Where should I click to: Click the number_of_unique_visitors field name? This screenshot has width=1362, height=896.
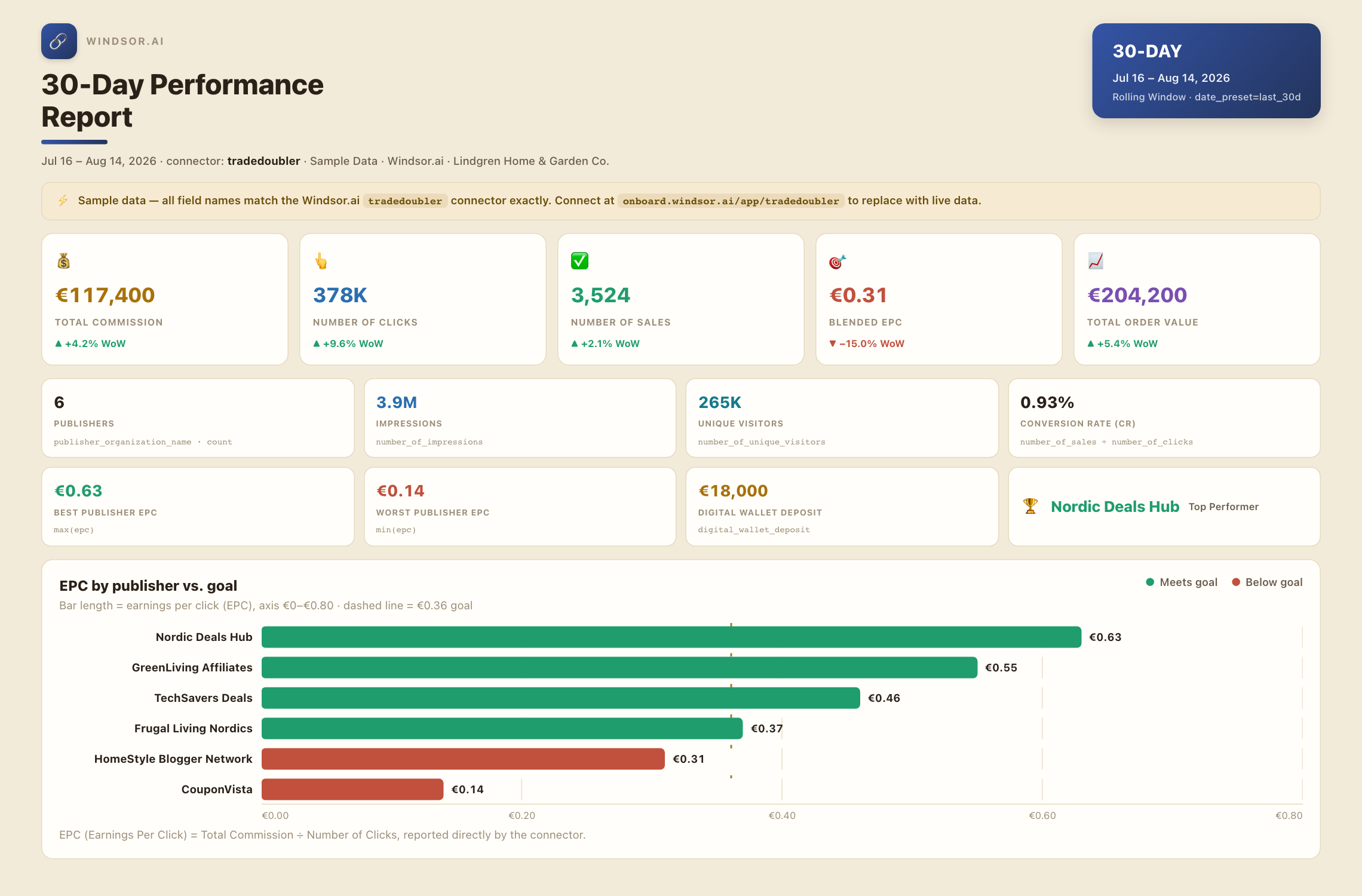762,442
